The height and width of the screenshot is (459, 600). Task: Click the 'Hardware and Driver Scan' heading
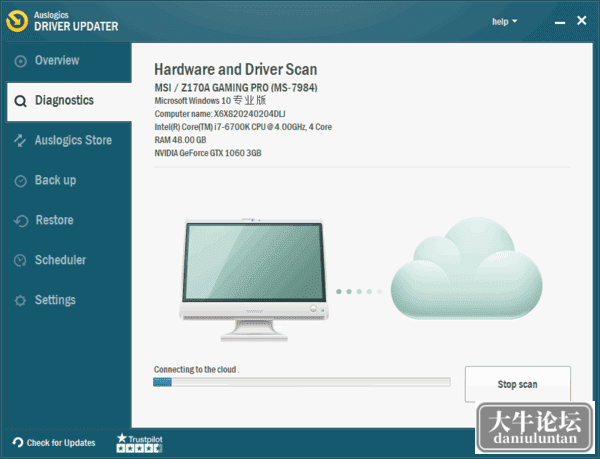[236, 70]
